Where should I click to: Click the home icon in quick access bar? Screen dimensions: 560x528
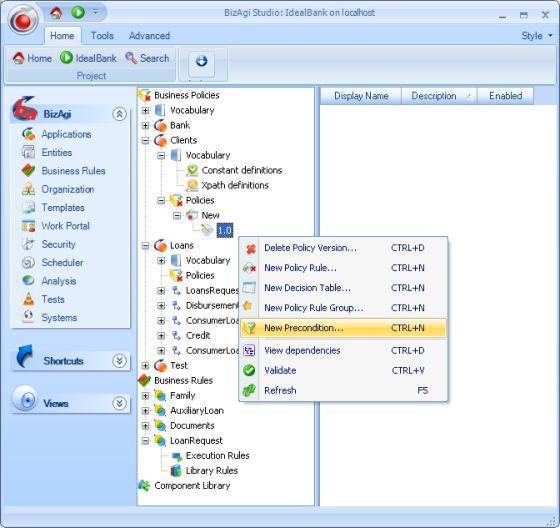pyautogui.click(x=56, y=13)
